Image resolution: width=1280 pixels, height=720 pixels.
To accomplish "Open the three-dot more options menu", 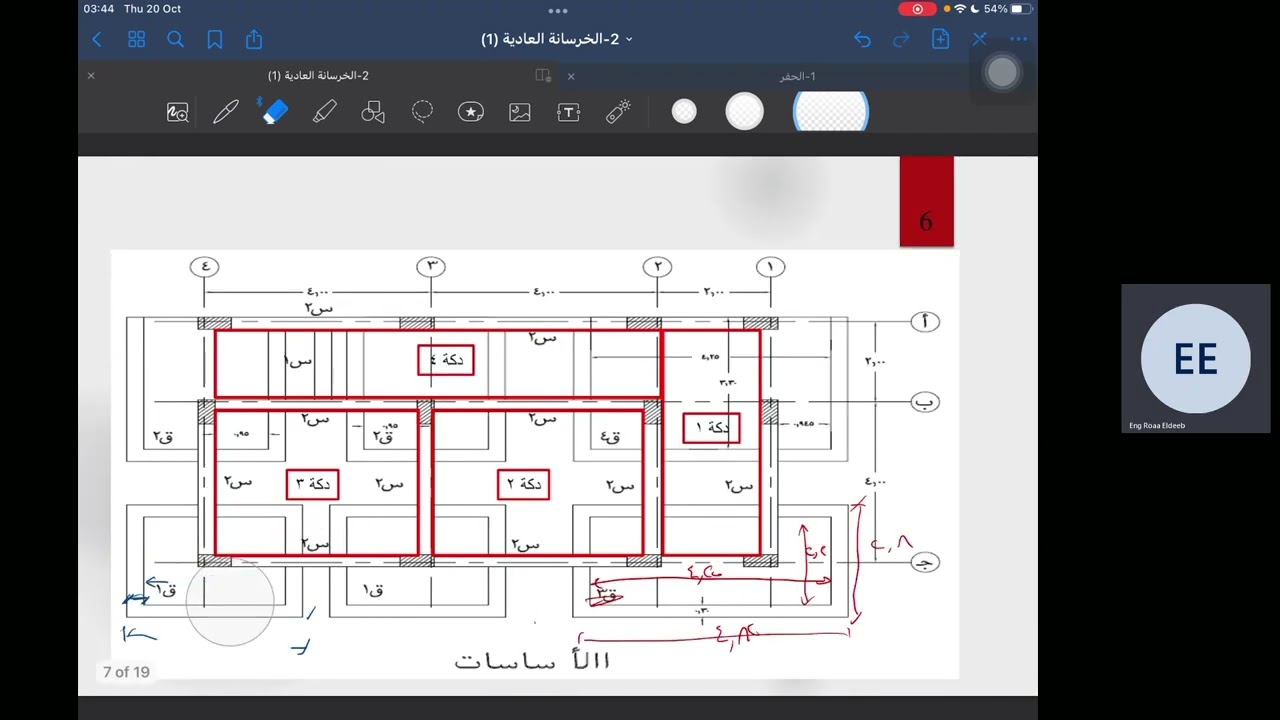I will 1018,39.
